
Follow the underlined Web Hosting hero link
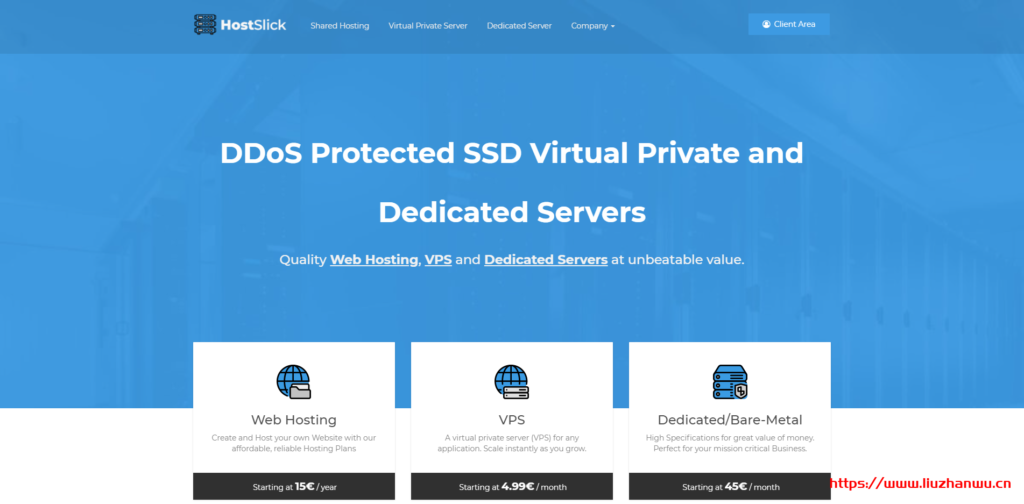(374, 259)
